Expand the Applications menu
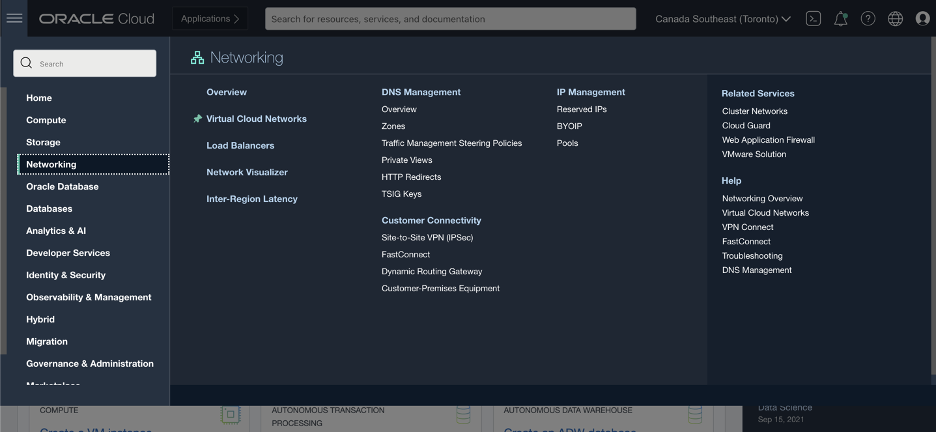The width and height of the screenshot is (936, 432). tap(210, 18)
